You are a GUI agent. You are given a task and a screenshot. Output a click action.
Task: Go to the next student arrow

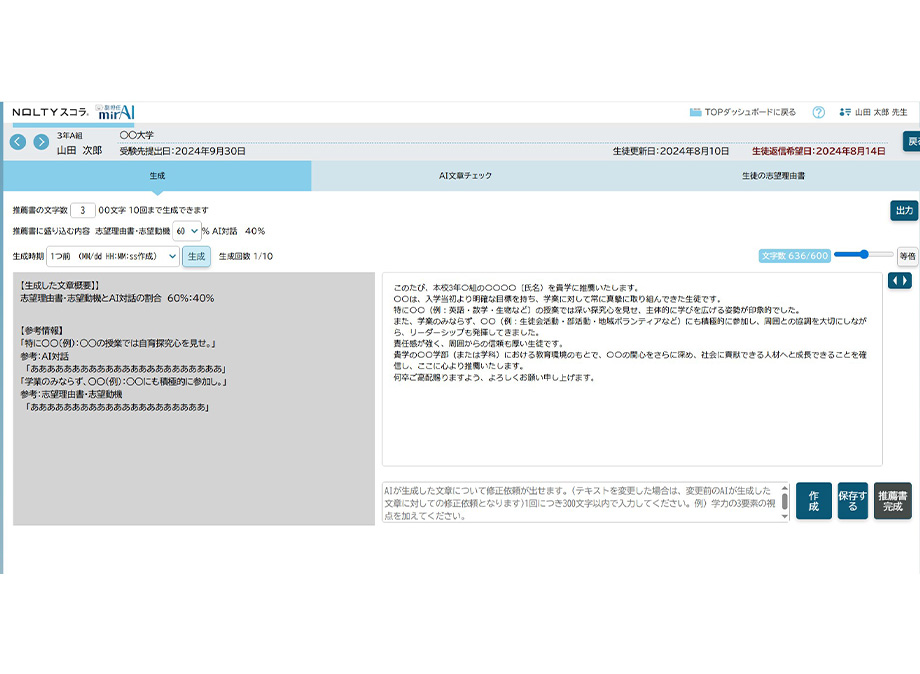pyautogui.click(x=41, y=142)
